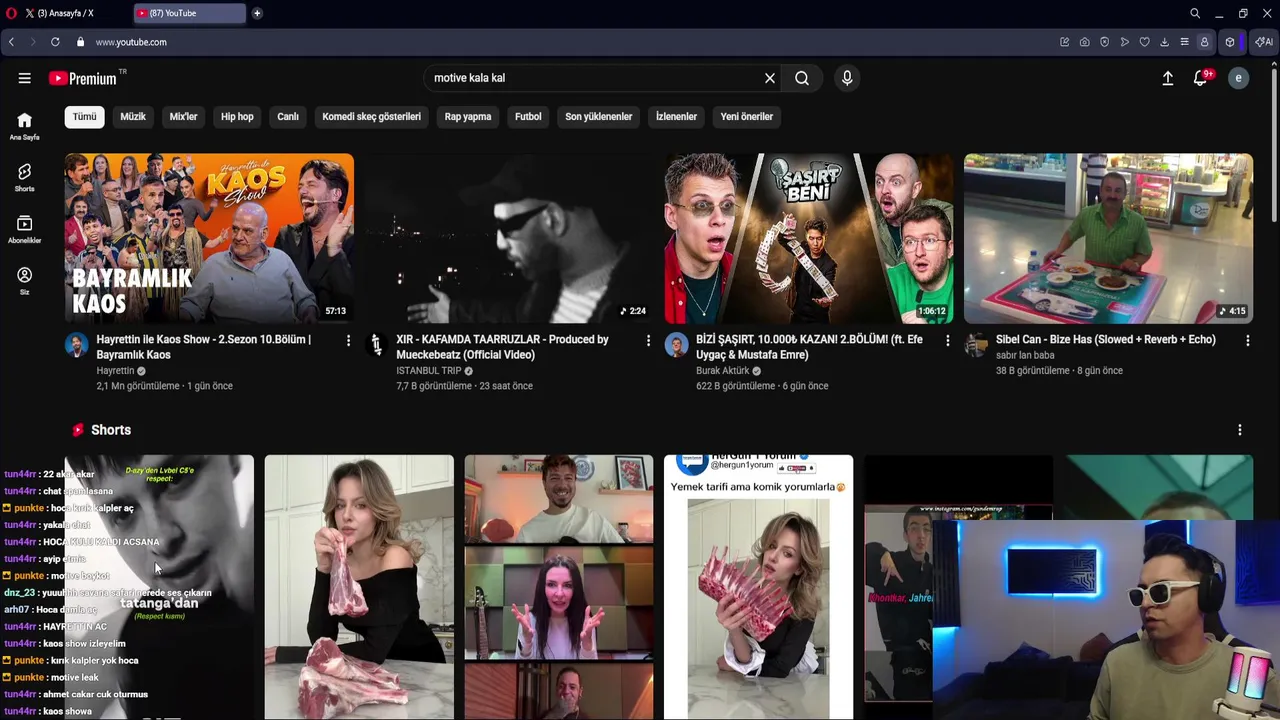
Task: Open the XIR black-and-white video thumbnail
Action: 509,238
